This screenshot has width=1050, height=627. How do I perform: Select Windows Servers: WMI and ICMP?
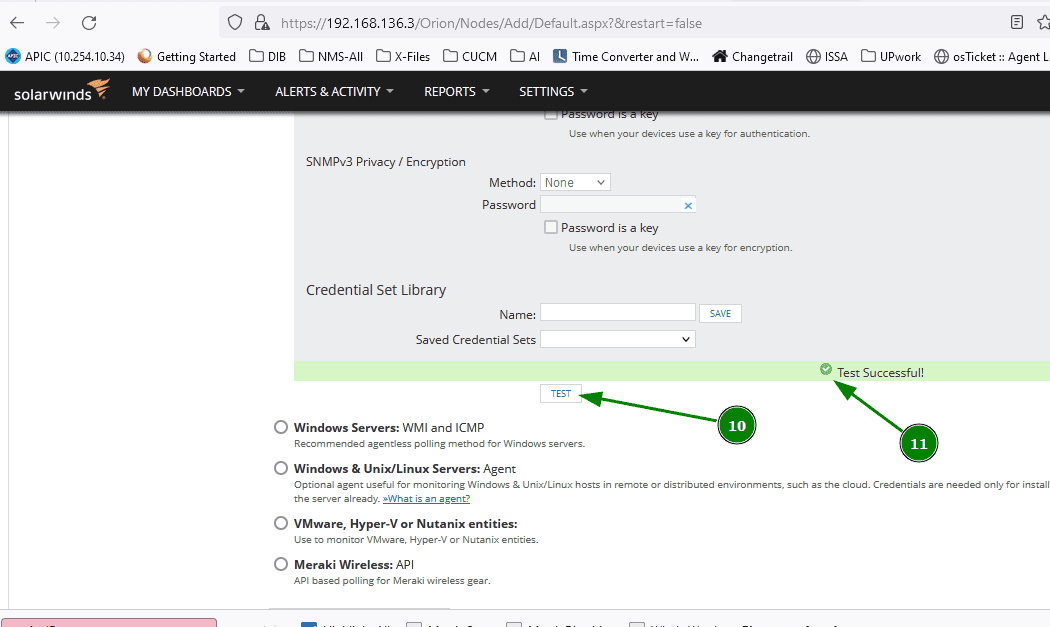click(281, 427)
